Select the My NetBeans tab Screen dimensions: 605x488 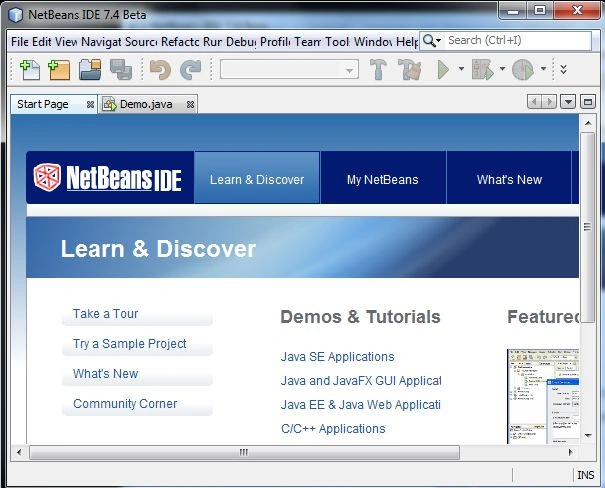click(383, 177)
